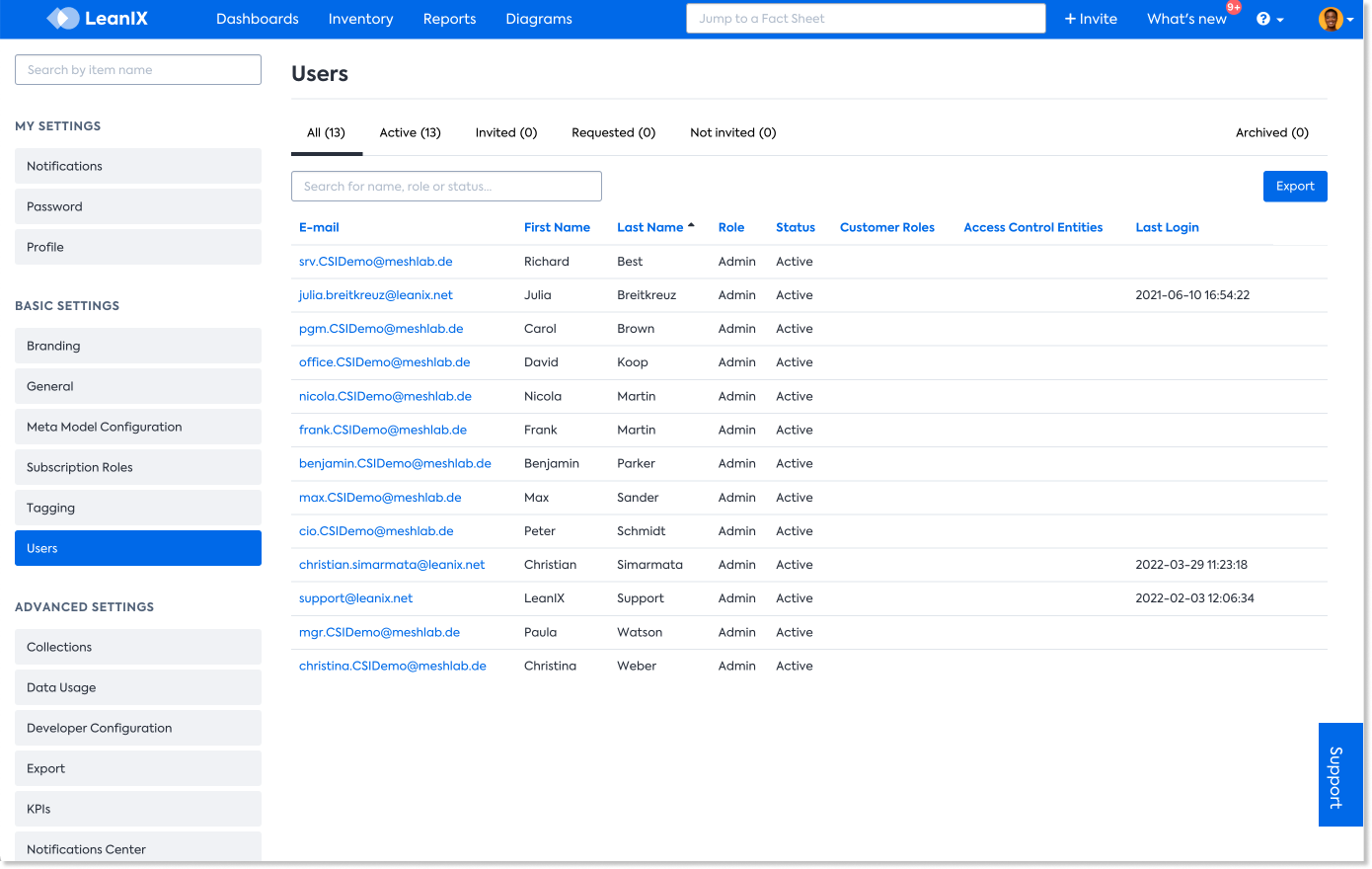Open Data Usage settings
Screen dimensions: 1372x869
tap(138, 687)
